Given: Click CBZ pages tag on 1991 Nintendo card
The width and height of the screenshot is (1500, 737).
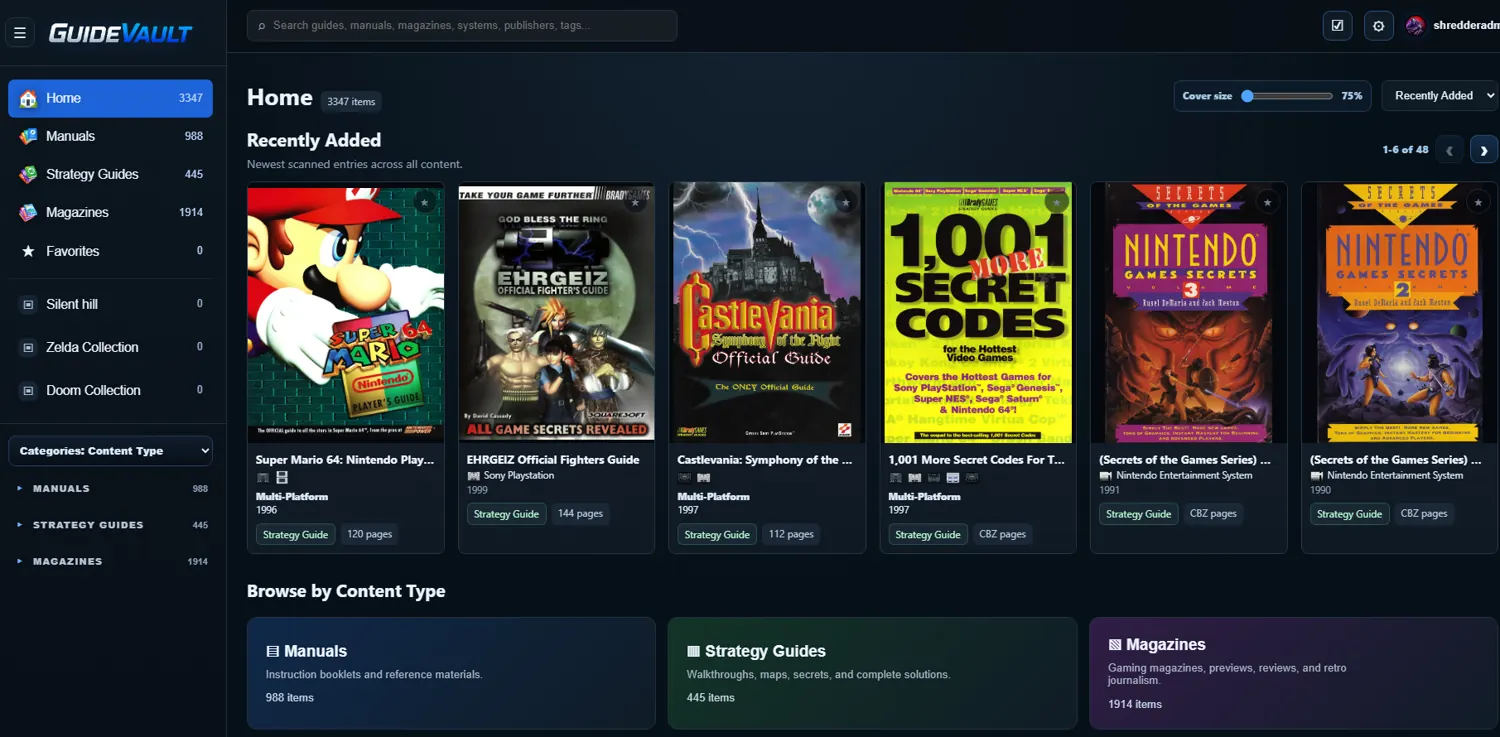Looking at the screenshot, I should 1214,514.
